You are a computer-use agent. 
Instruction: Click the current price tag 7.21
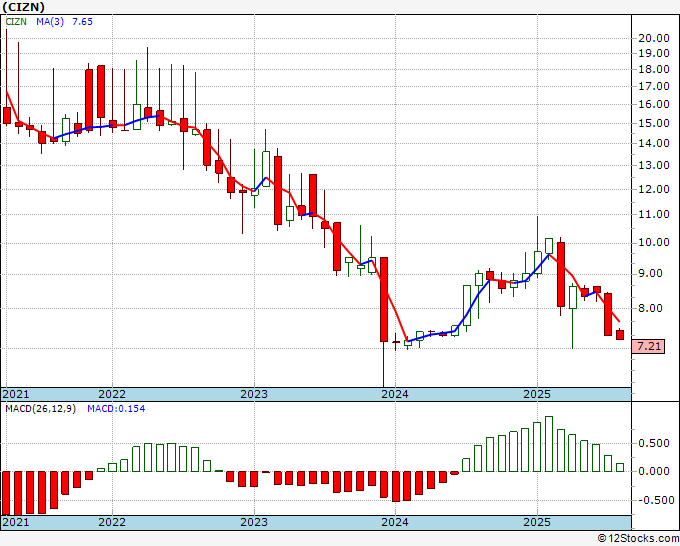pos(648,346)
